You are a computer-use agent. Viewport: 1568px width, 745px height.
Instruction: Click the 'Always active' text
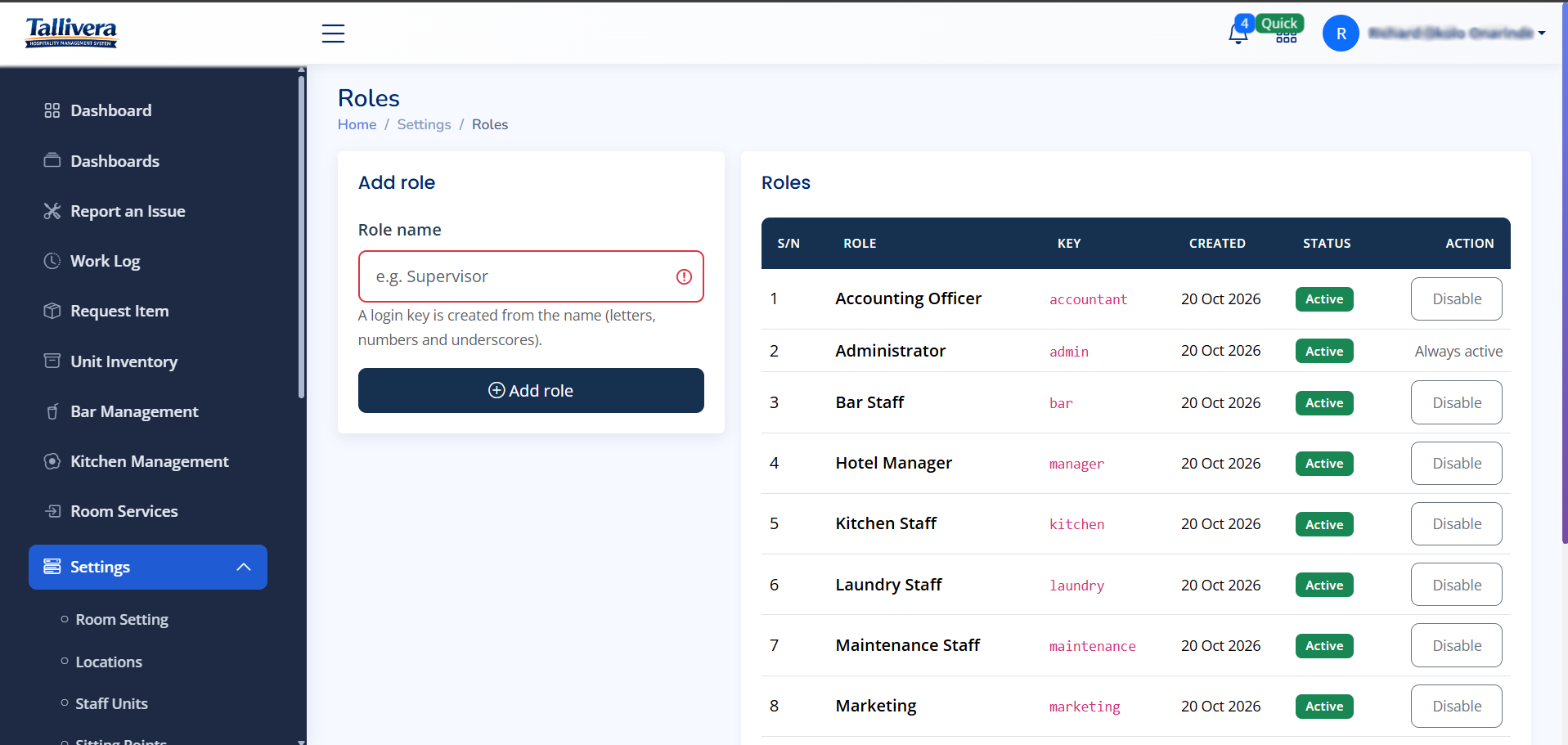(1458, 351)
